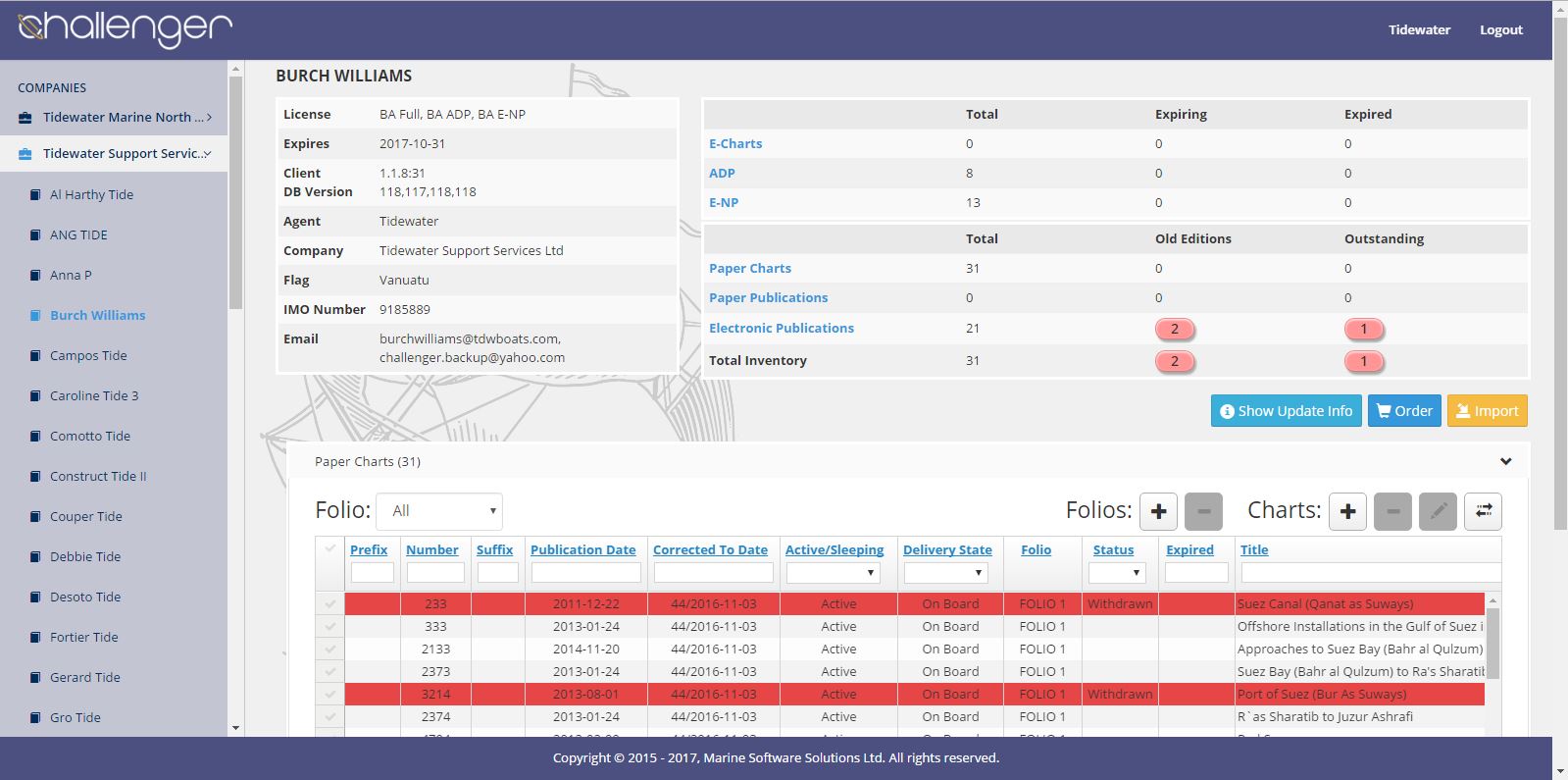Click the transfer charts arrows button
Image resolution: width=1568 pixels, height=780 pixels.
tap(1483, 511)
